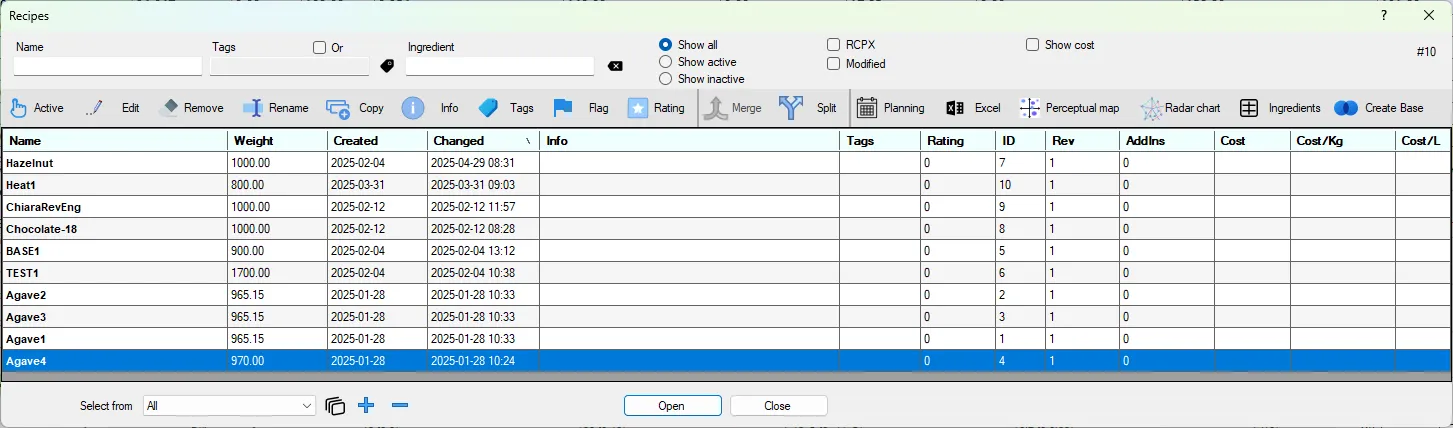
Task: Sort by the Rating column header
Action: [x=960, y=141]
